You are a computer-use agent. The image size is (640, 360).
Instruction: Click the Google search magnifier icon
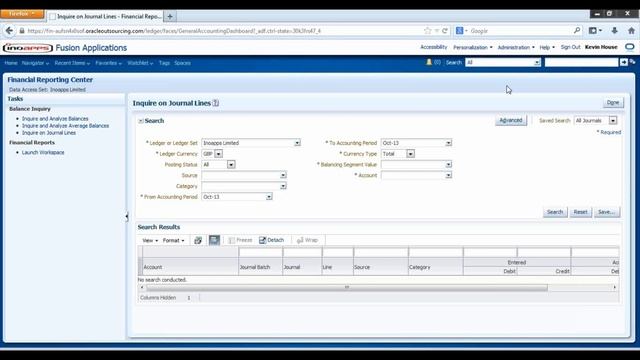coord(577,31)
